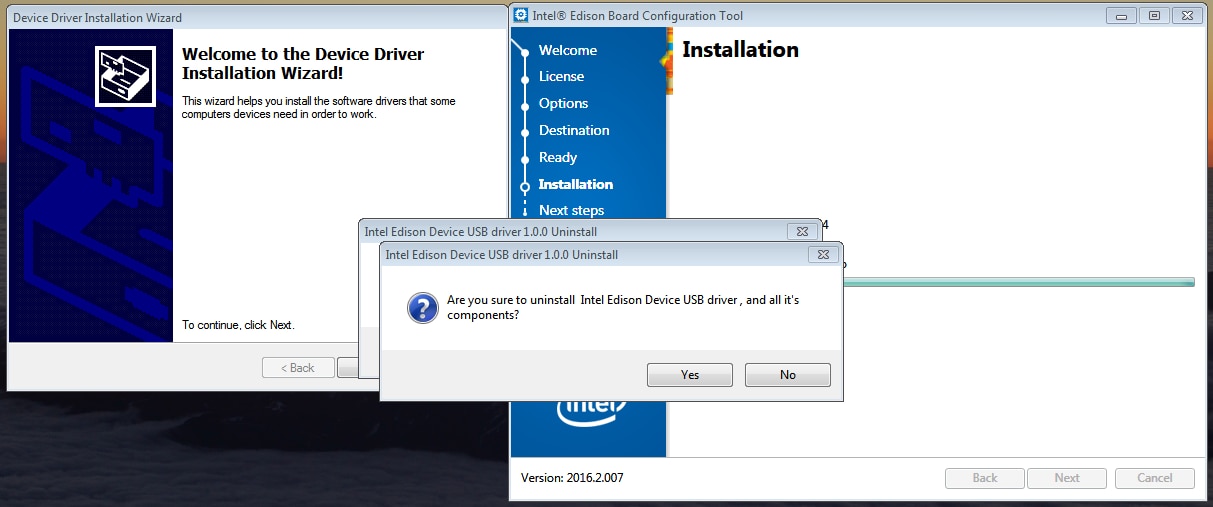
Task: Select the License step in sidebar
Action: point(561,76)
